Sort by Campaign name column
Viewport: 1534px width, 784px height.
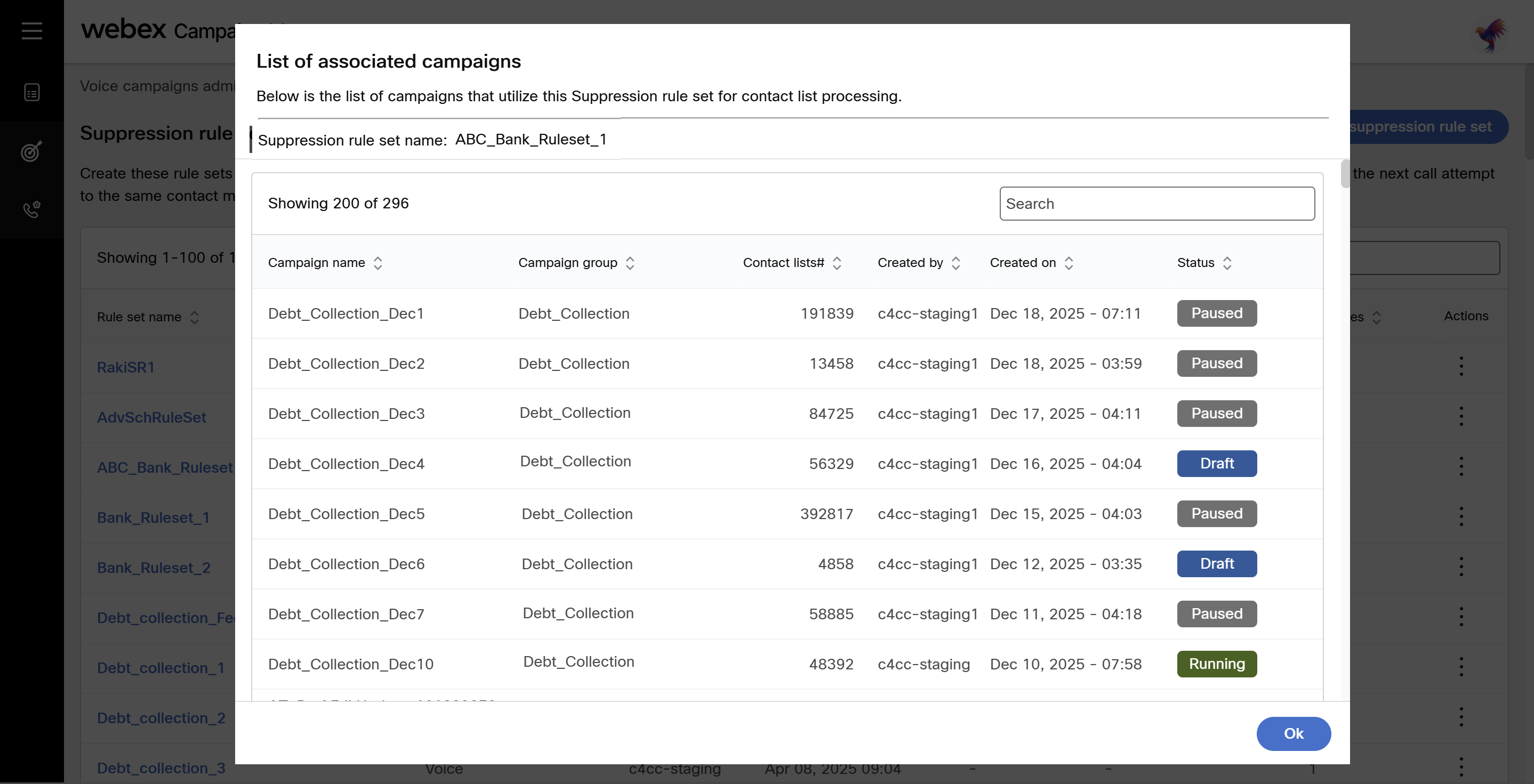coord(378,263)
